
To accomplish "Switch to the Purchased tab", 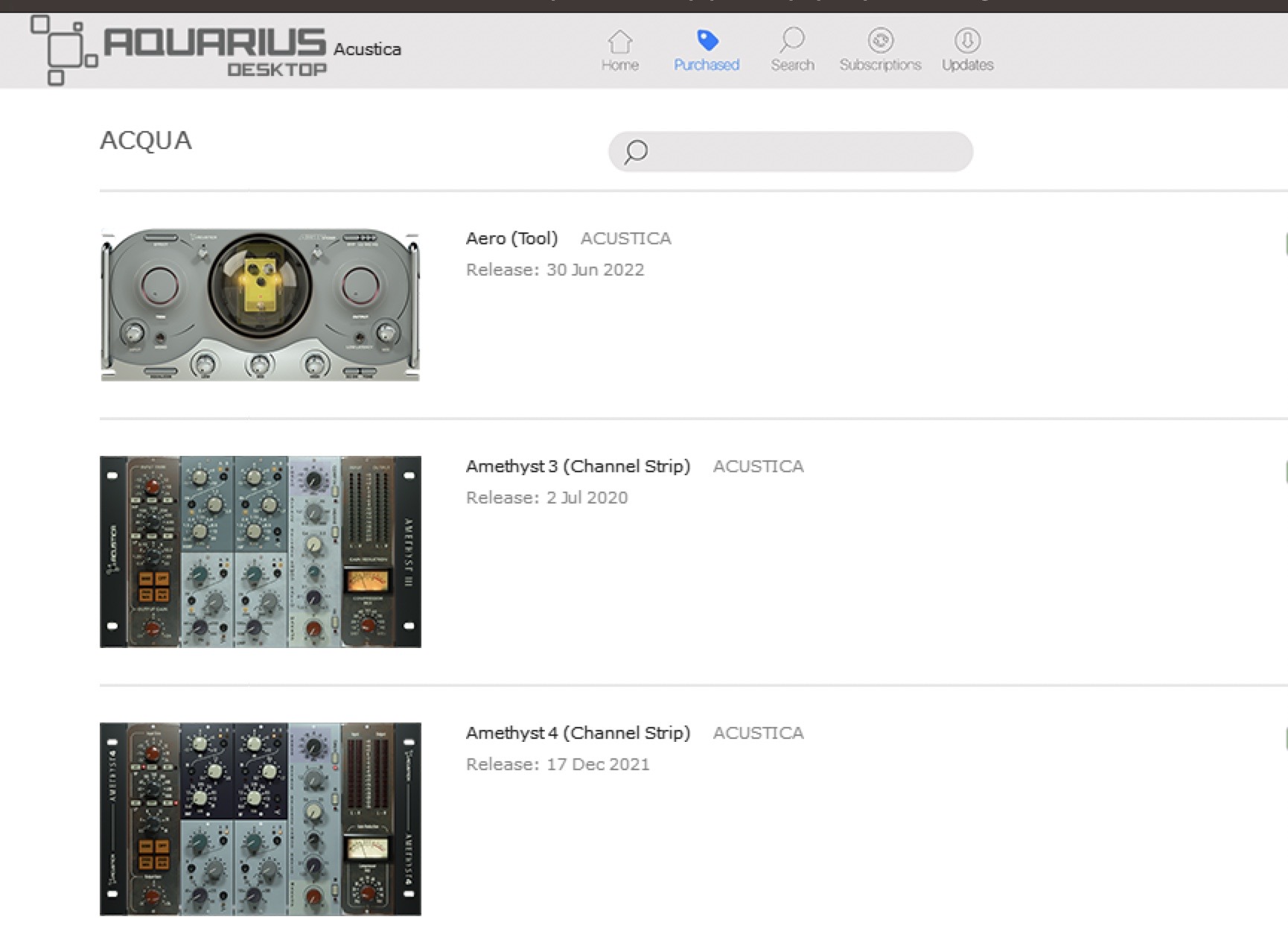I will (707, 50).
